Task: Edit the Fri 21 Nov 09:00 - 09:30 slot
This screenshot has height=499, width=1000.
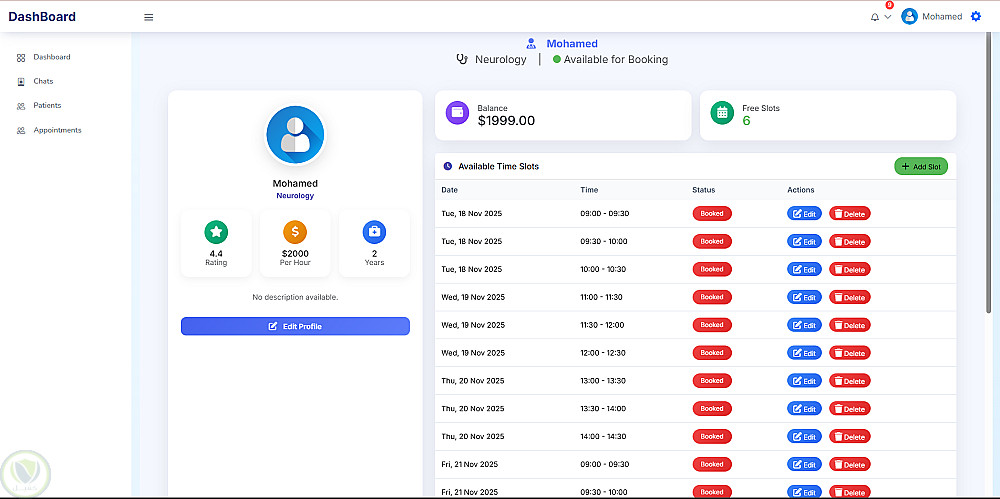Action: pos(804,465)
